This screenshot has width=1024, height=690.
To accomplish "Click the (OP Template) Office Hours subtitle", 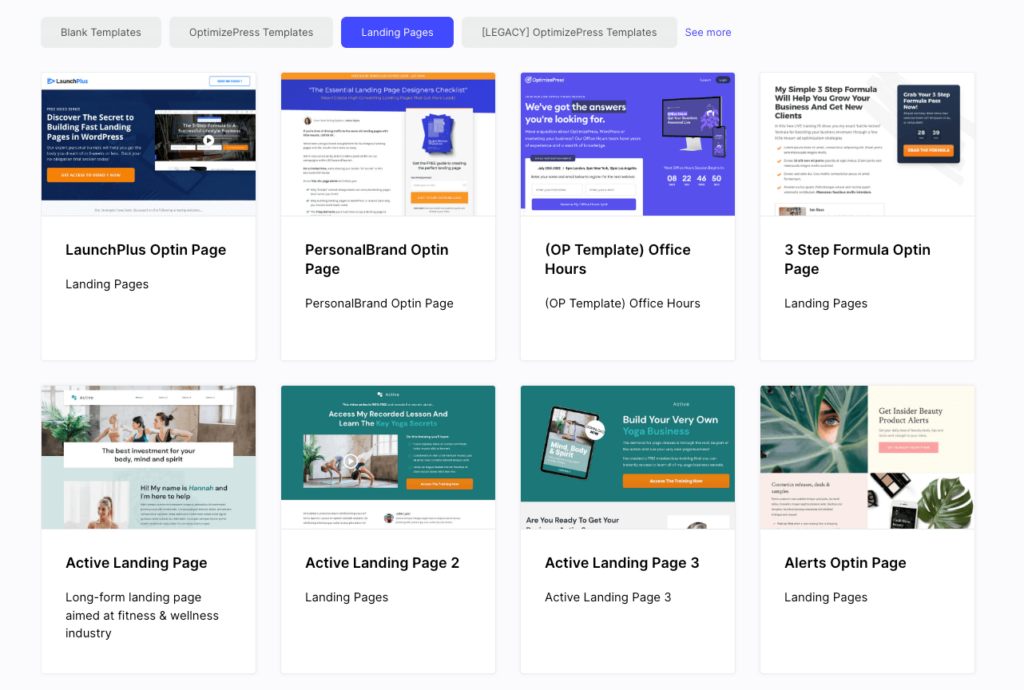I will click(622, 304).
